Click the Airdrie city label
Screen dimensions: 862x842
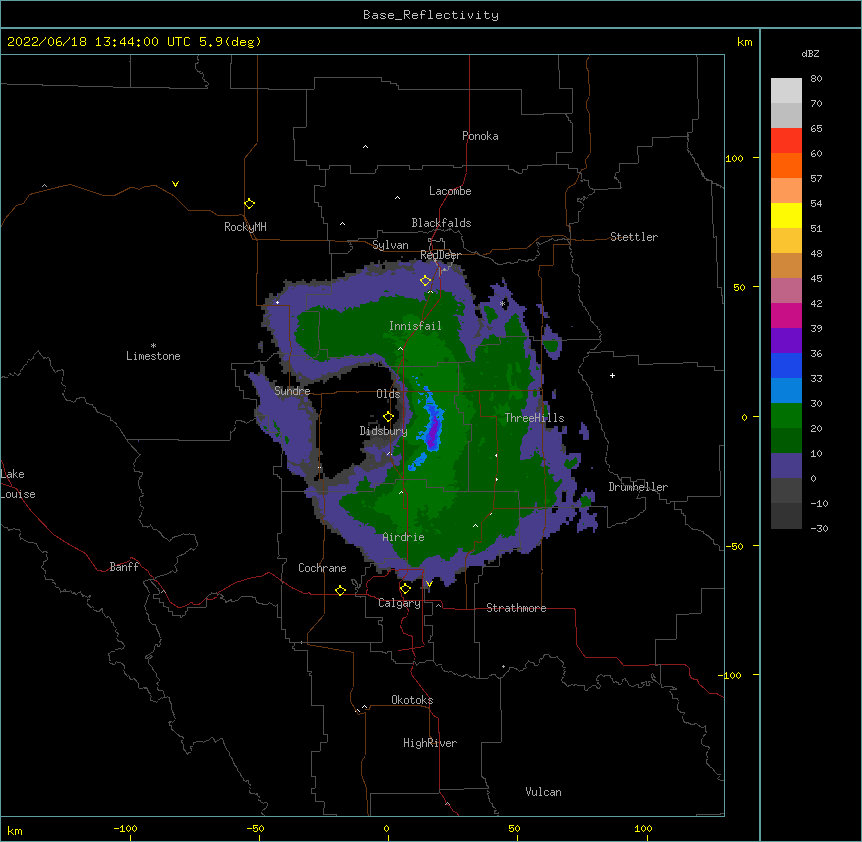(404, 537)
